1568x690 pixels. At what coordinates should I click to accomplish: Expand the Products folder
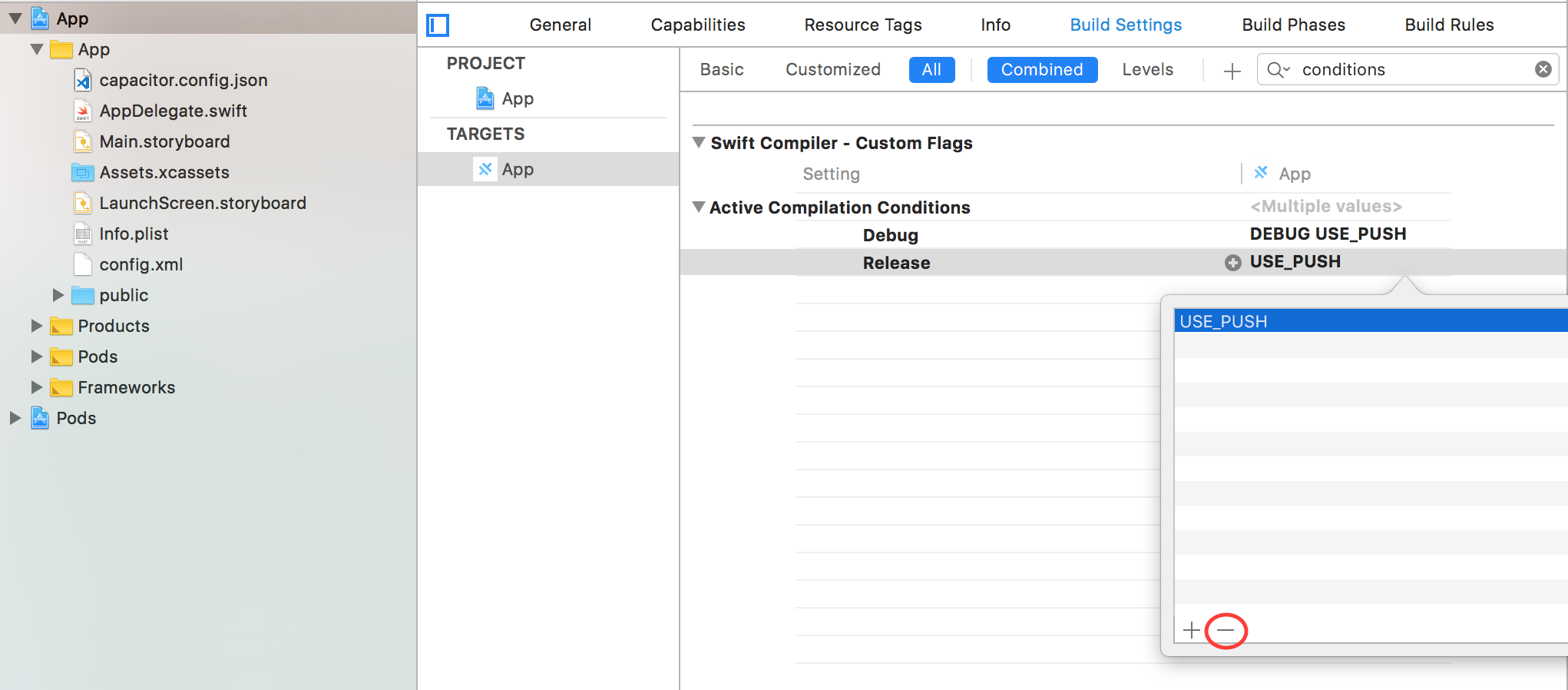tap(36, 326)
